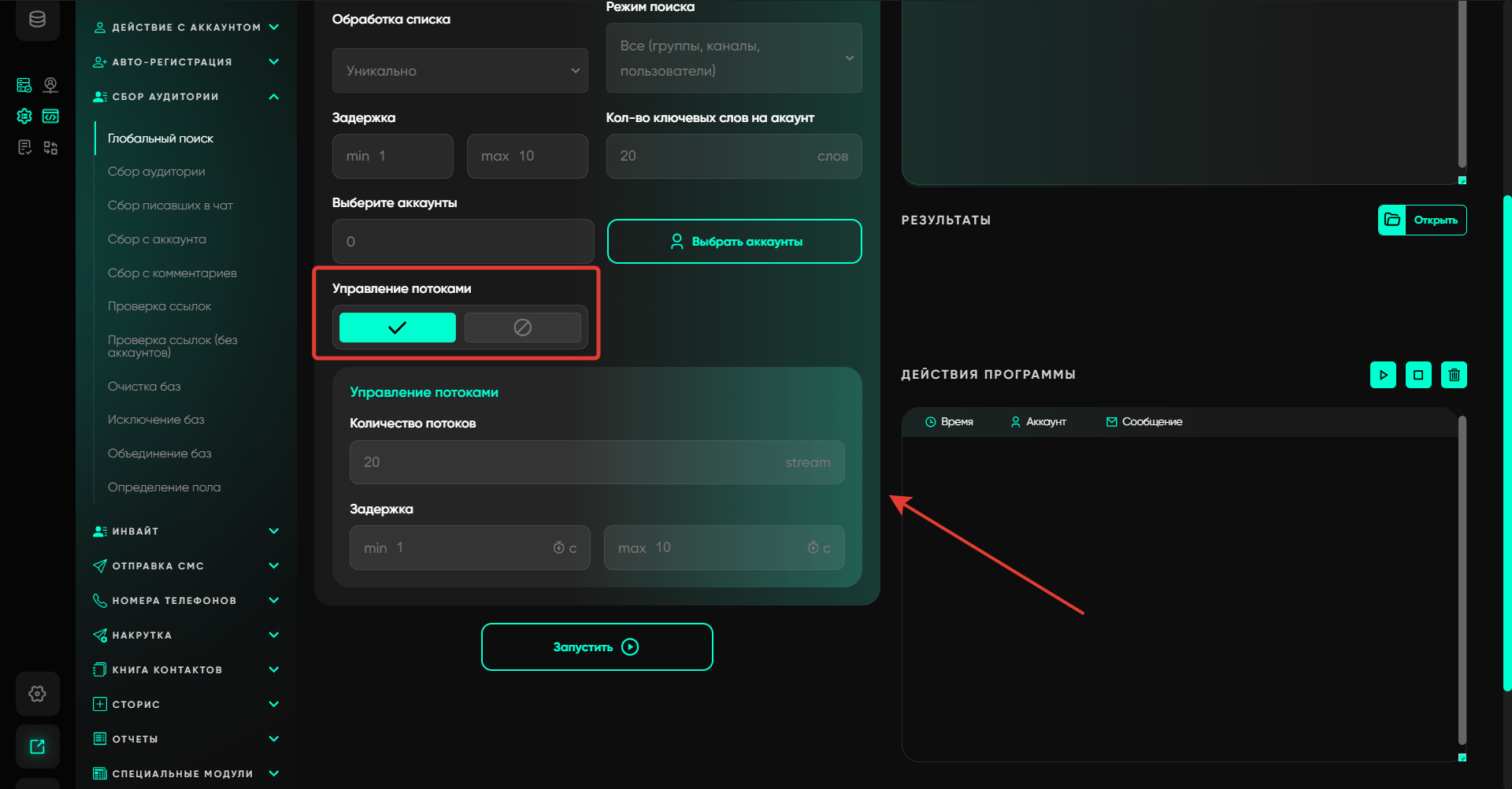Click the database icon in left rail
This screenshot has width=1512, height=789.
point(37,20)
